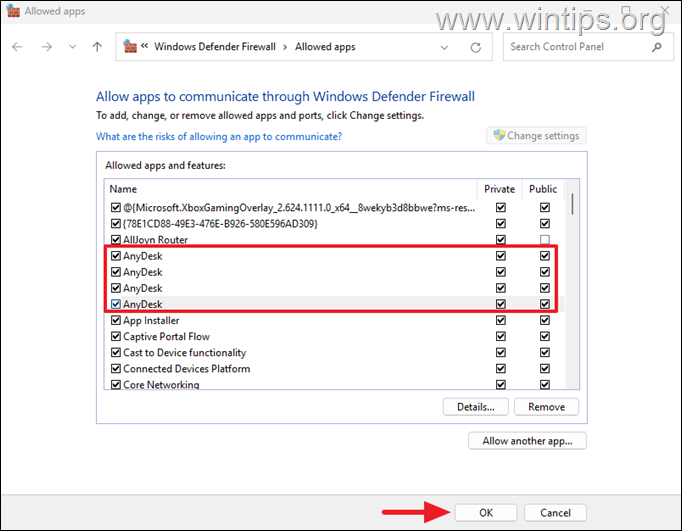Viewport: 682px width, 531px height.
Task: Expand breadcrumb chevron after Windows Defender Firewall
Action: click(x=285, y=47)
